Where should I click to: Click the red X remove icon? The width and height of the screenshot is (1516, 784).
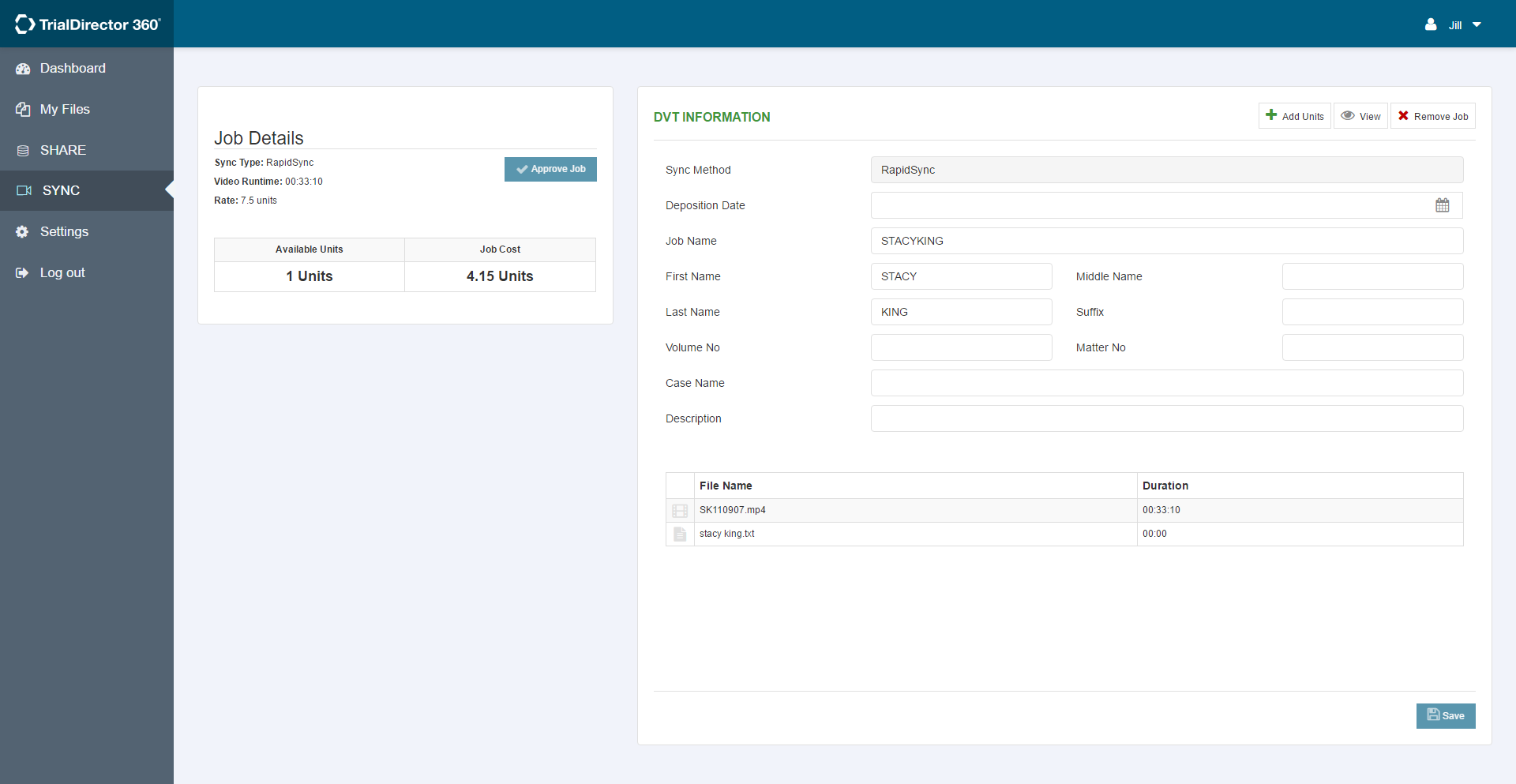click(x=1403, y=115)
